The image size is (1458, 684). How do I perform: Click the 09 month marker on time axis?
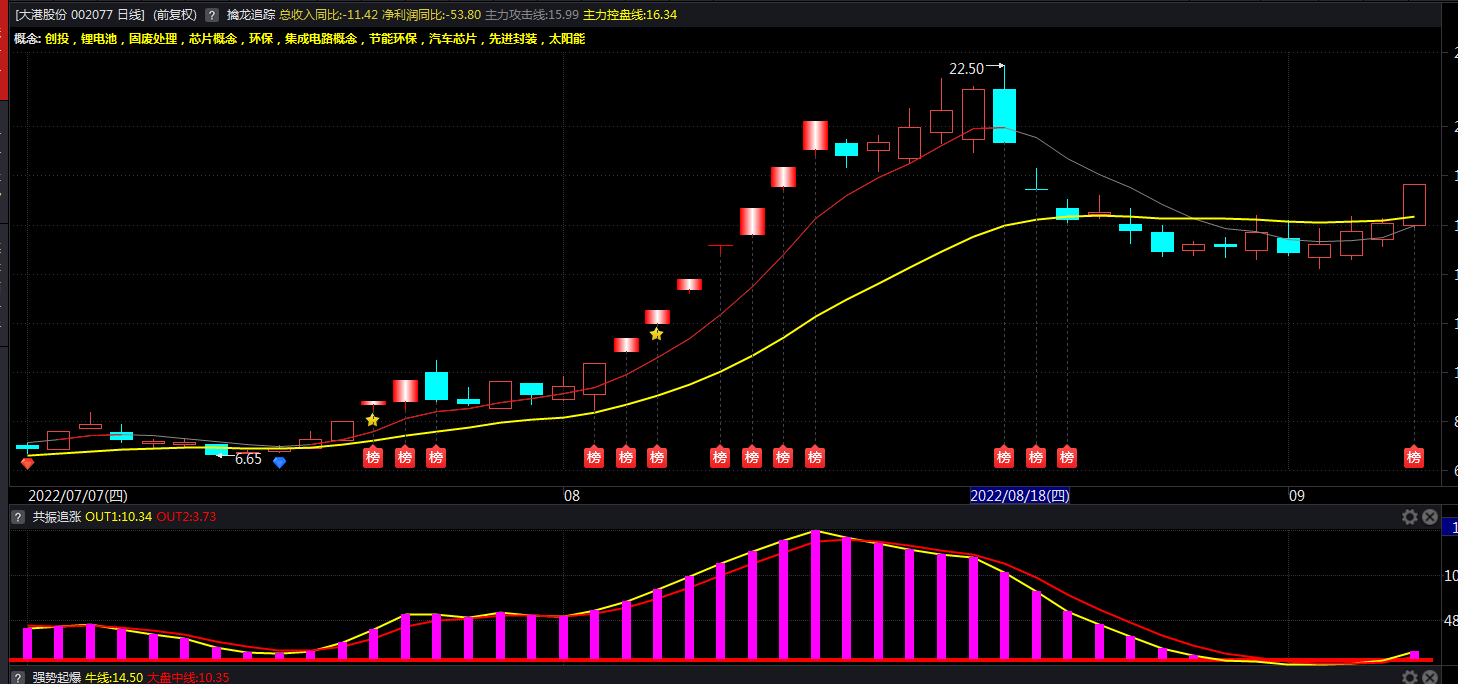pyautogui.click(x=1297, y=495)
